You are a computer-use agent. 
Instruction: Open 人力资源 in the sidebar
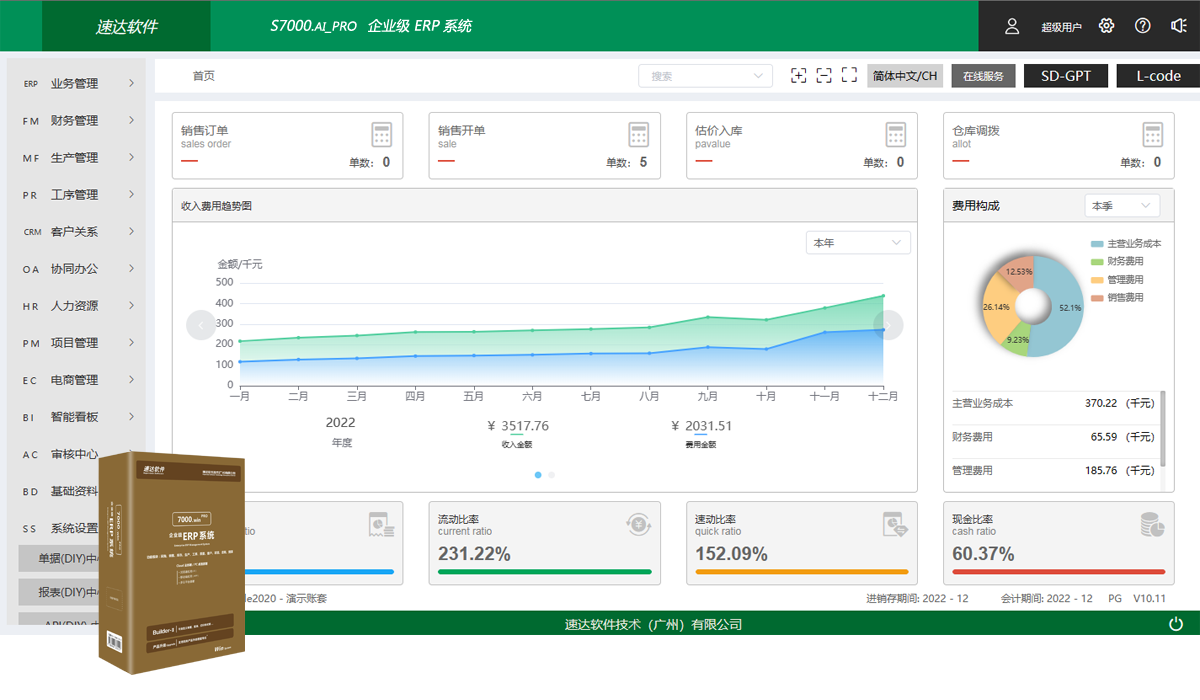tap(77, 306)
